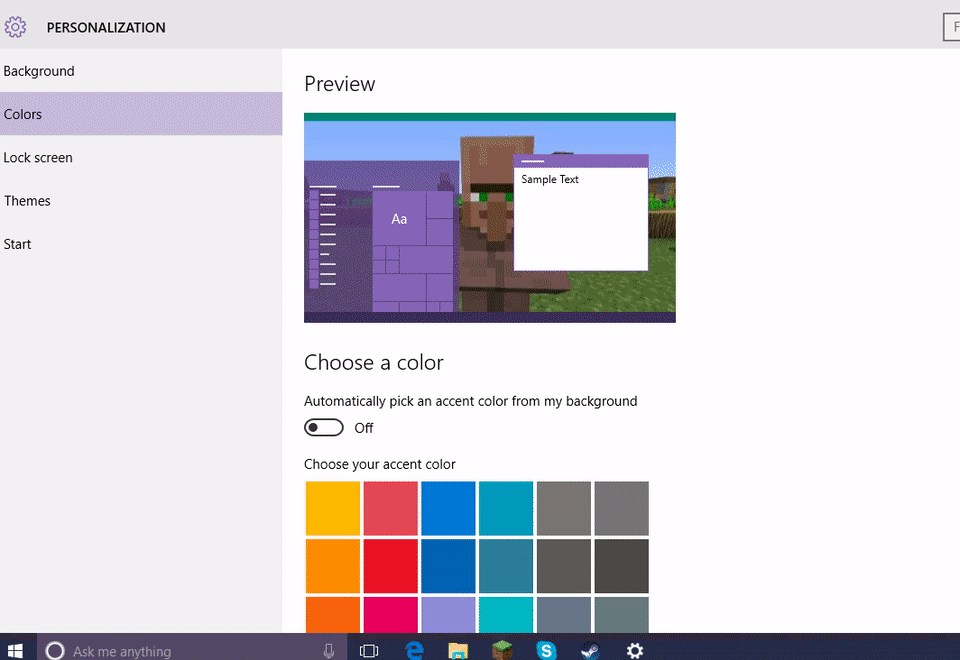Viewport: 960px width, 660px height.
Task: Launch Microsoft Edge from the taskbar
Action: [x=414, y=650]
